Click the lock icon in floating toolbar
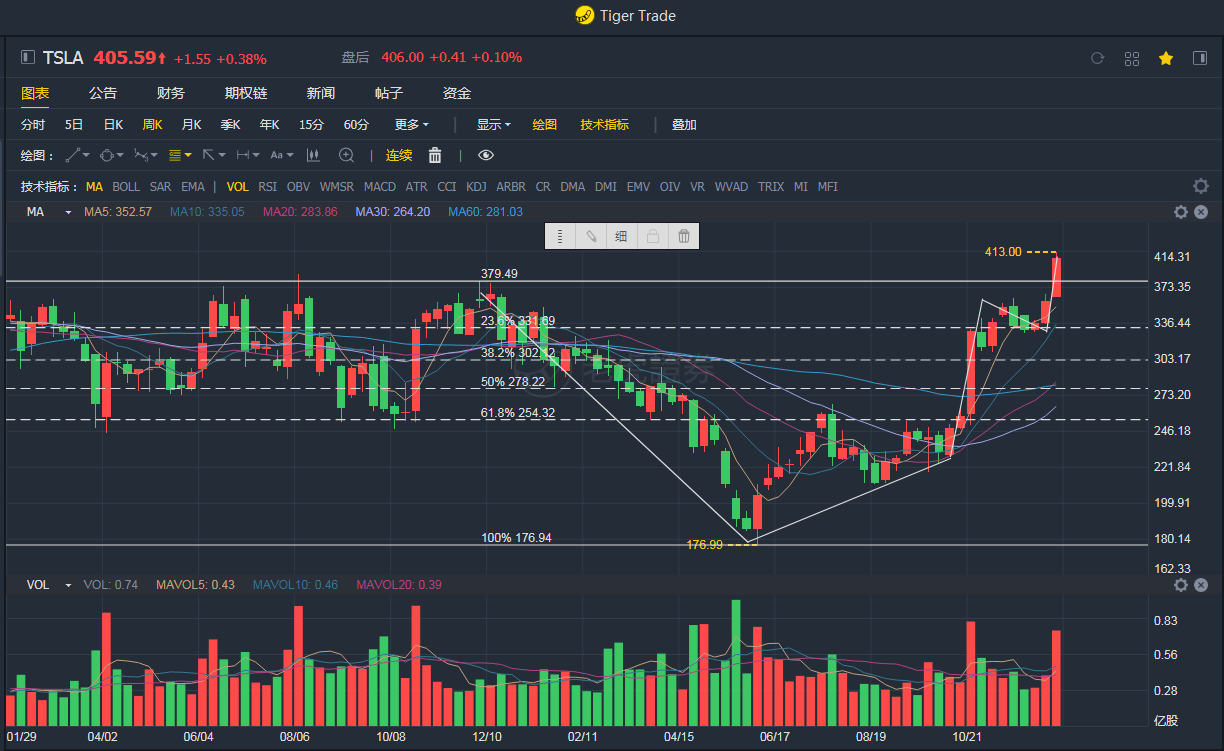This screenshot has width=1224, height=751. click(652, 236)
